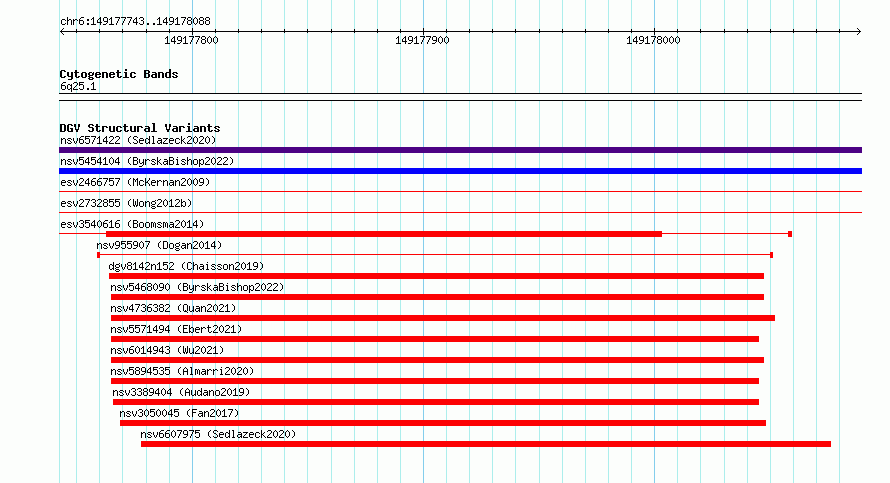
Task: Click ruler position 149177800
Action: pyautogui.click(x=191, y=40)
